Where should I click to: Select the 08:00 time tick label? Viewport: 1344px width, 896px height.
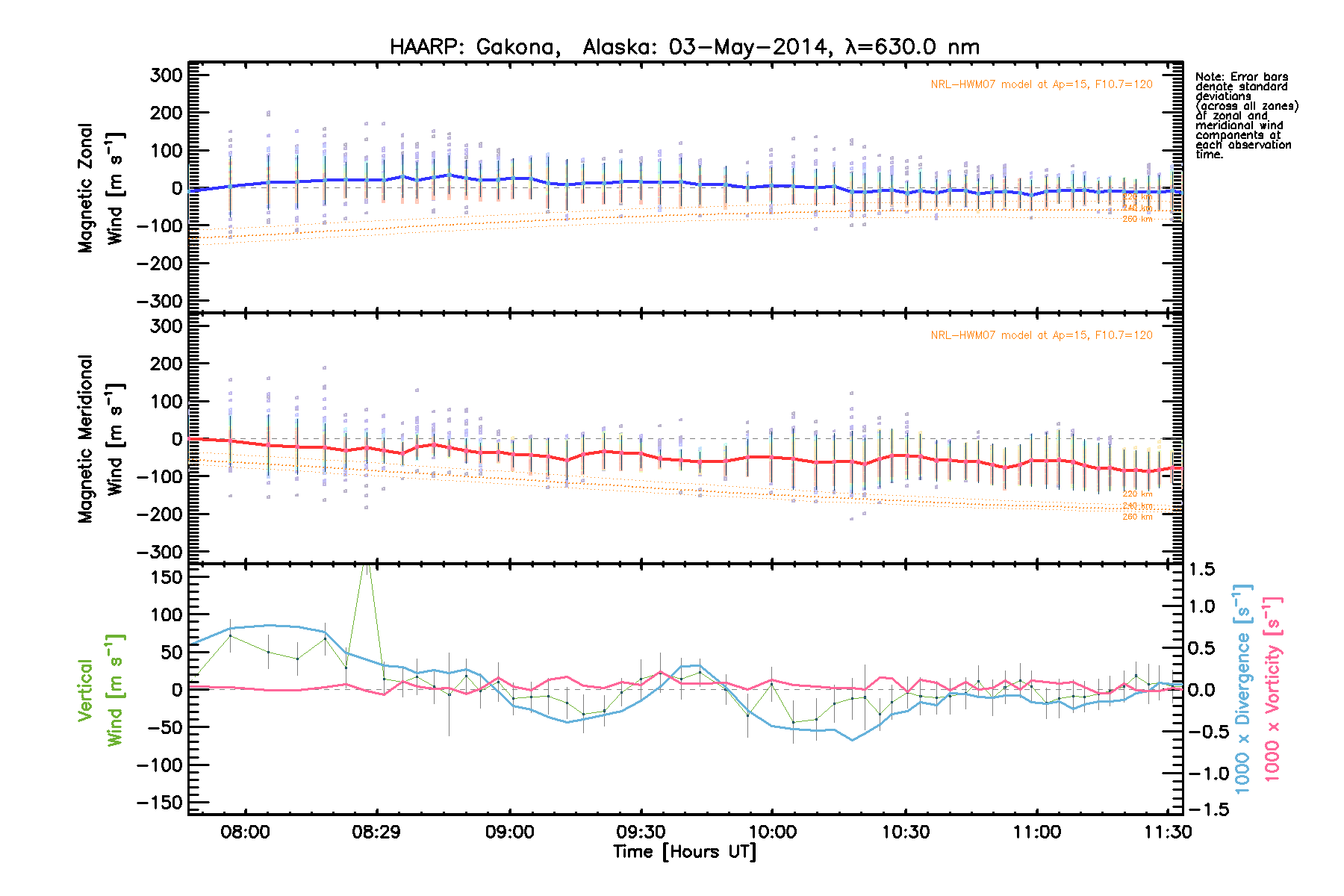[x=245, y=832]
